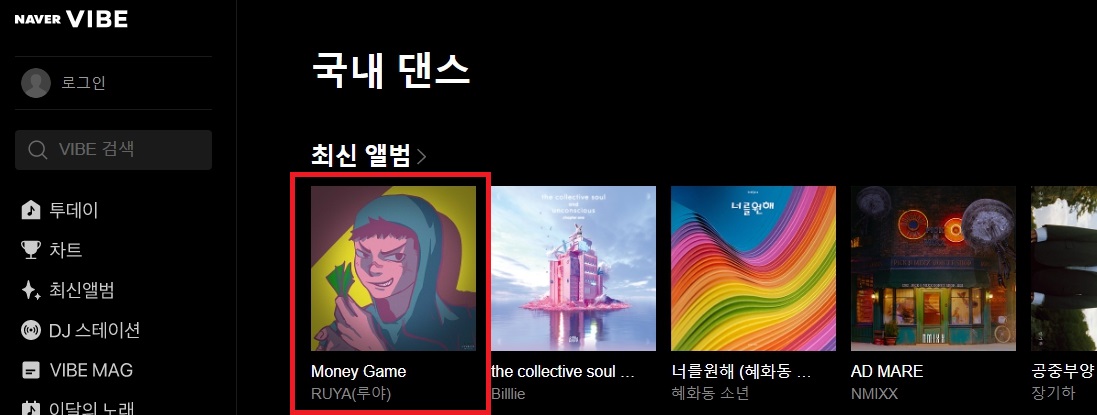The width and height of the screenshot is (1097, 415).
Task: Focus the VIBE 검색 search field
Action: point(113,150)
